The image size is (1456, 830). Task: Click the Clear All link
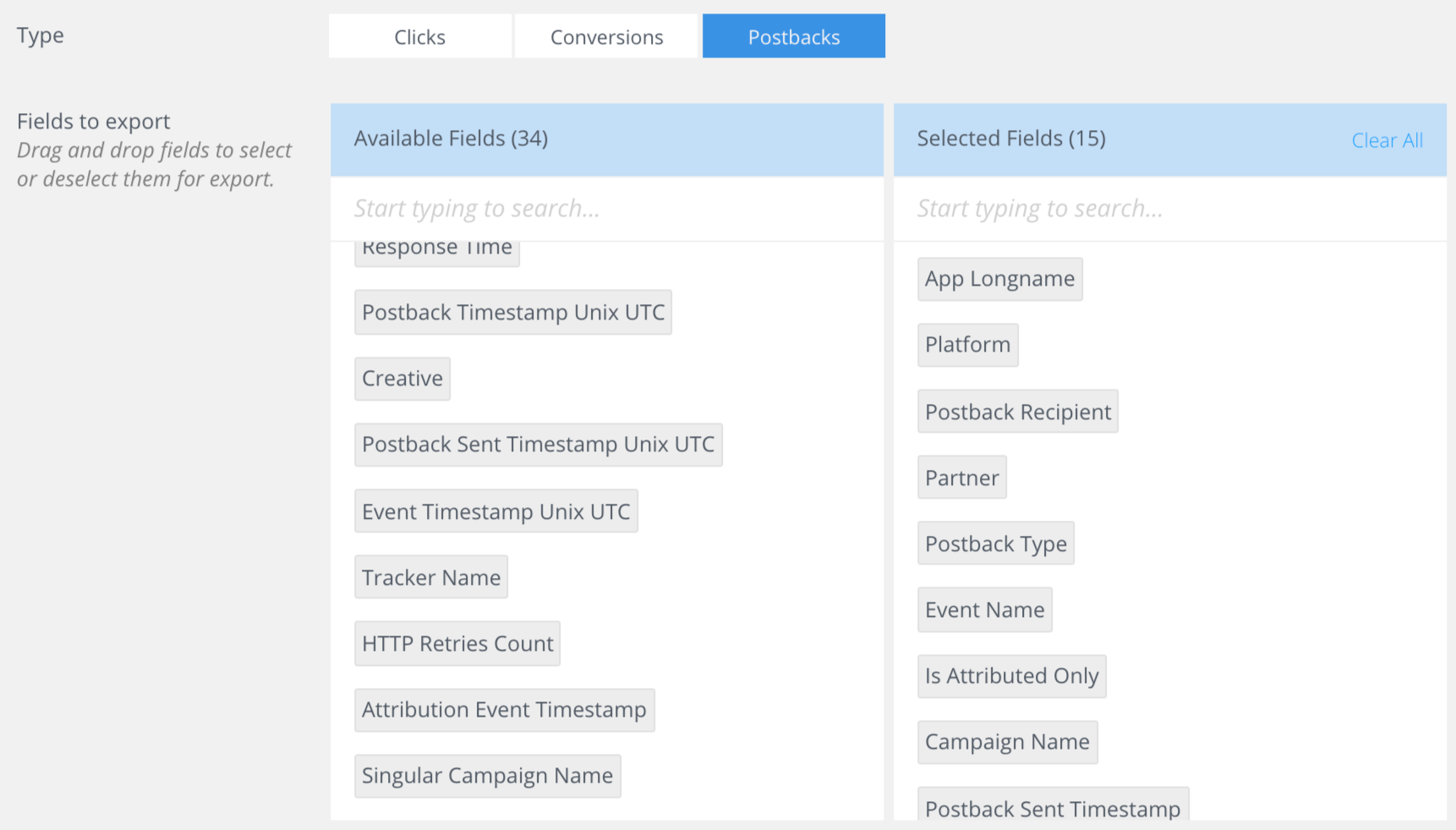(1387, 140)
